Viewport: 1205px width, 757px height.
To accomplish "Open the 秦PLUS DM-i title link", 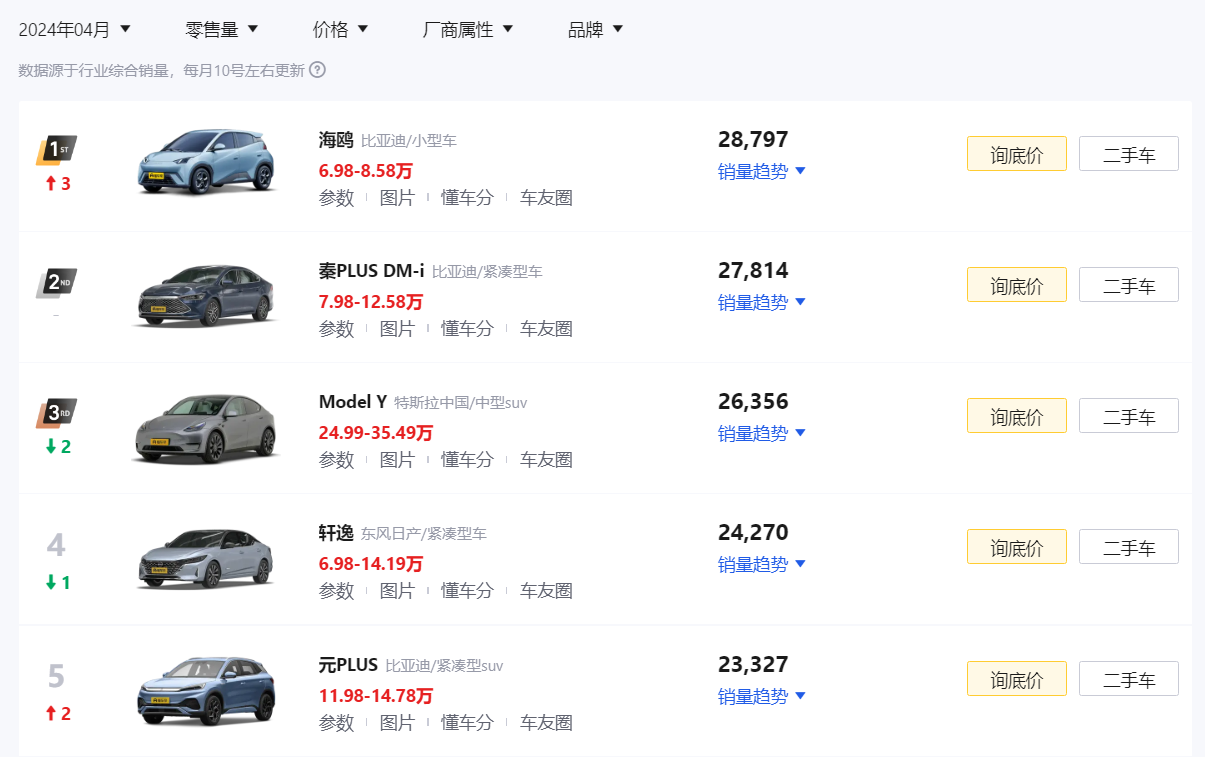I will 371,270.
